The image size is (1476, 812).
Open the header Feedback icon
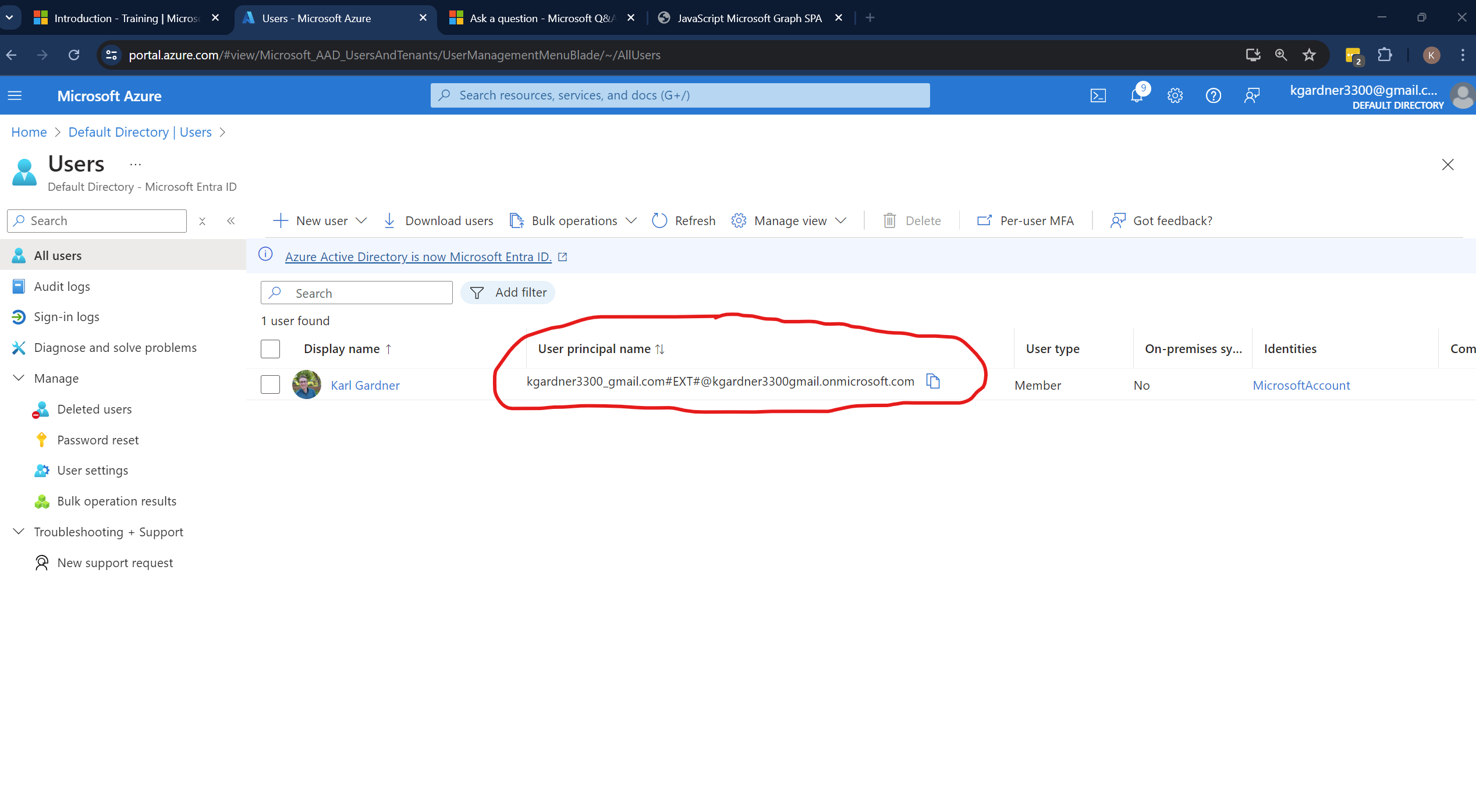click(x=1252, y=95)
